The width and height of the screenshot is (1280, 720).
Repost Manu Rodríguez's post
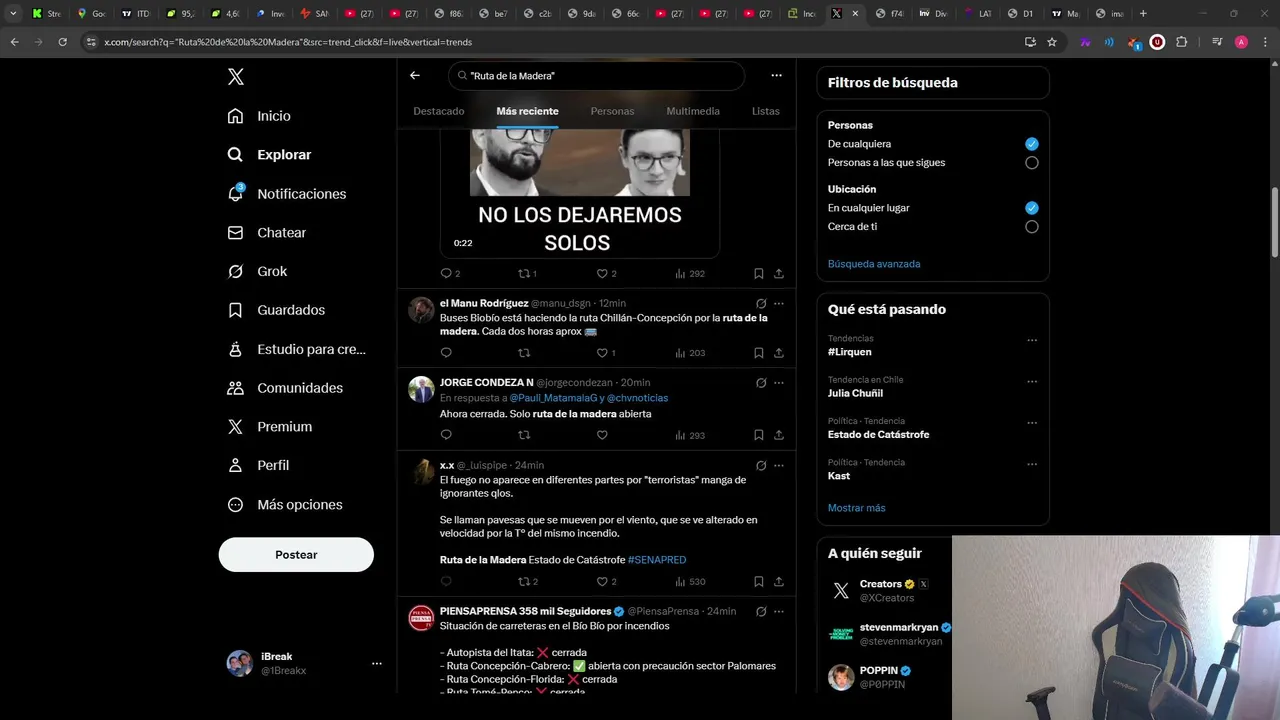point(524,353)
